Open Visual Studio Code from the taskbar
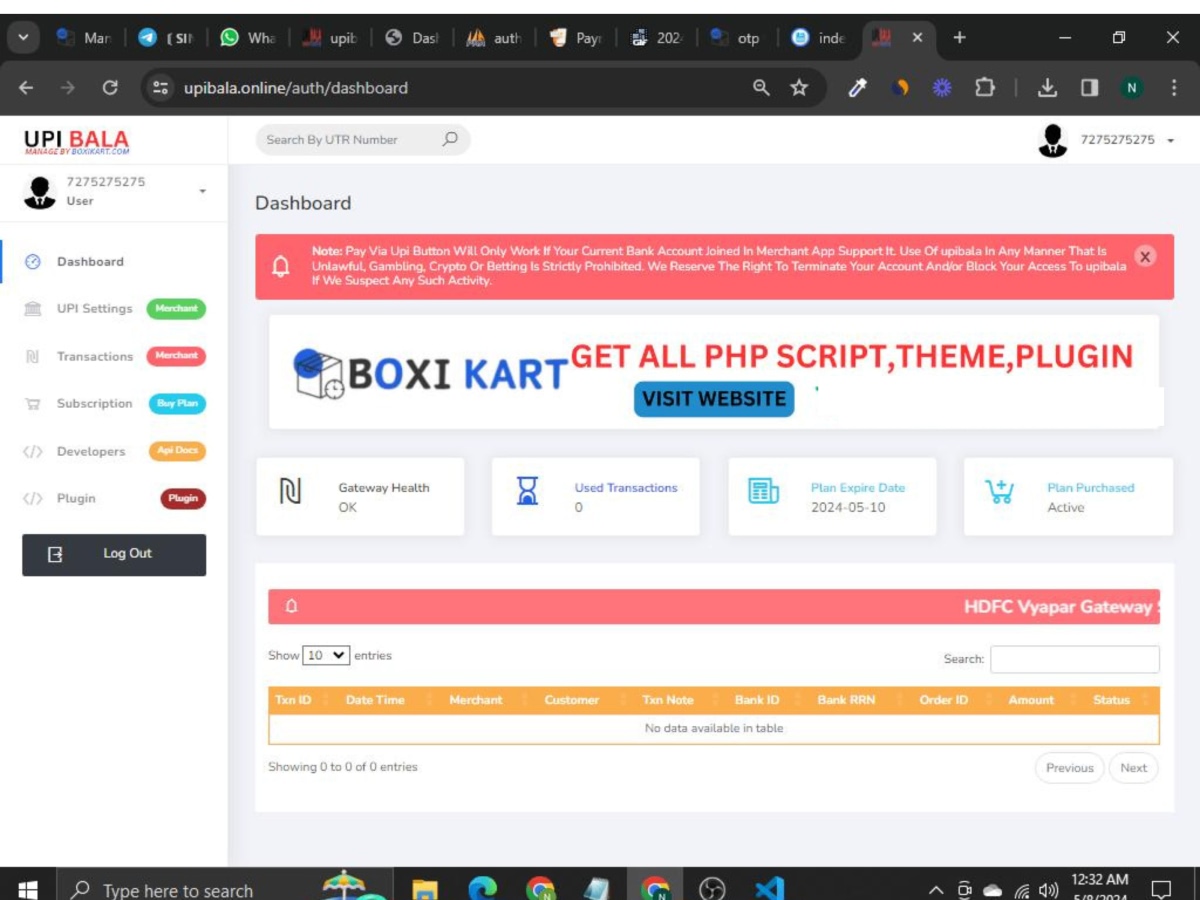The image size is (1200, 900). 770,888
